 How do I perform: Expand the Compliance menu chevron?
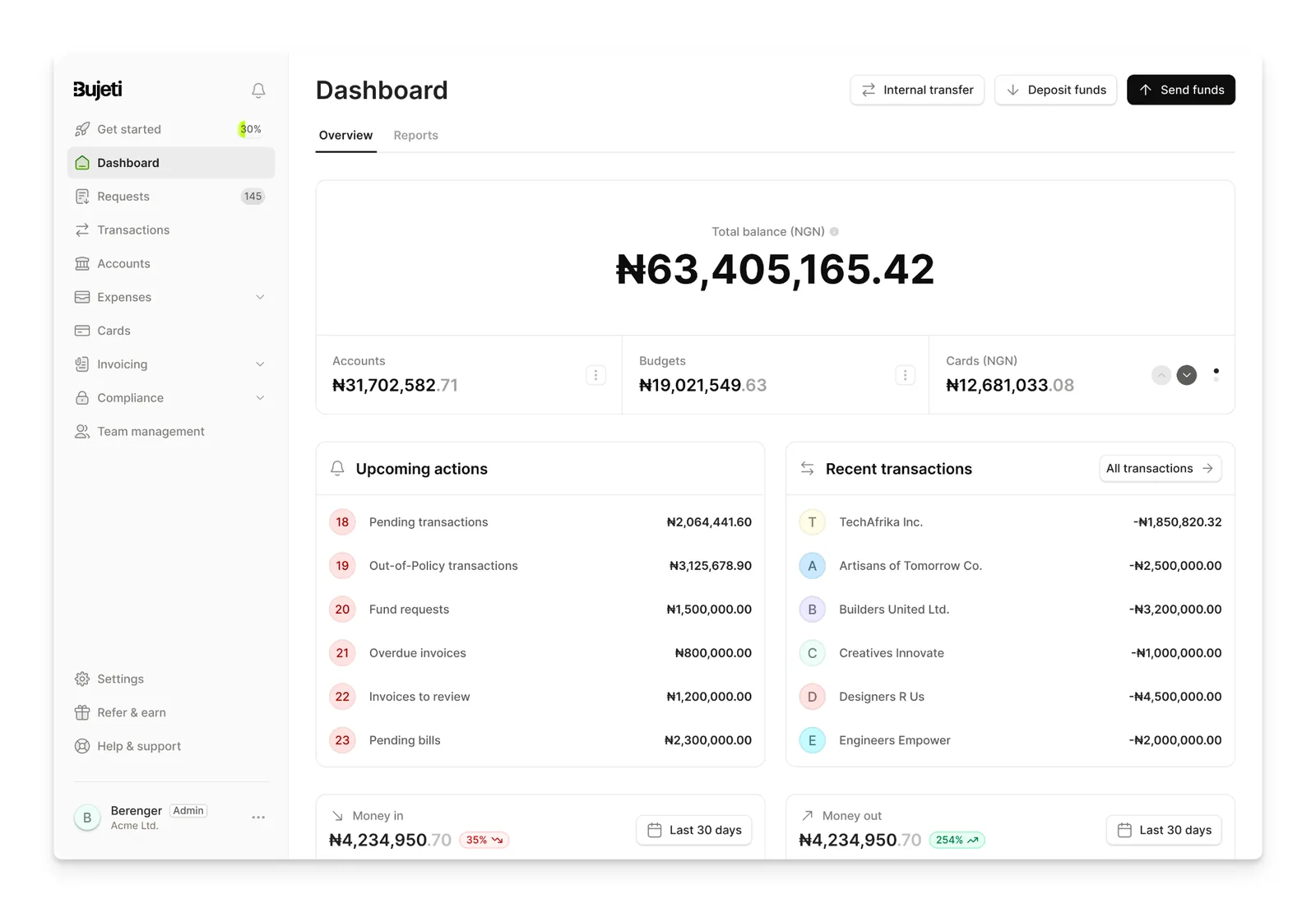pyautogui.click(x=260, y=398)
